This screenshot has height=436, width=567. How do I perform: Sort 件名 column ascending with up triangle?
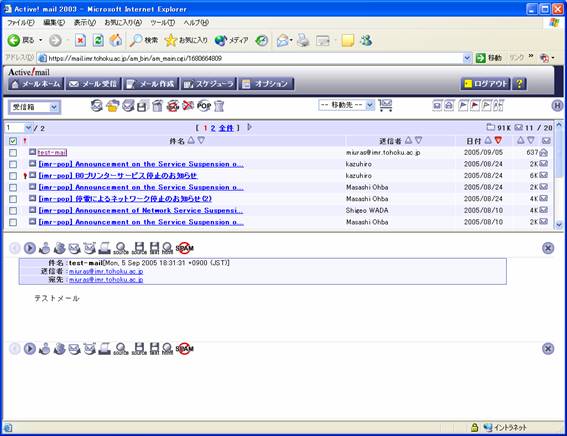(x=191, y=140)
